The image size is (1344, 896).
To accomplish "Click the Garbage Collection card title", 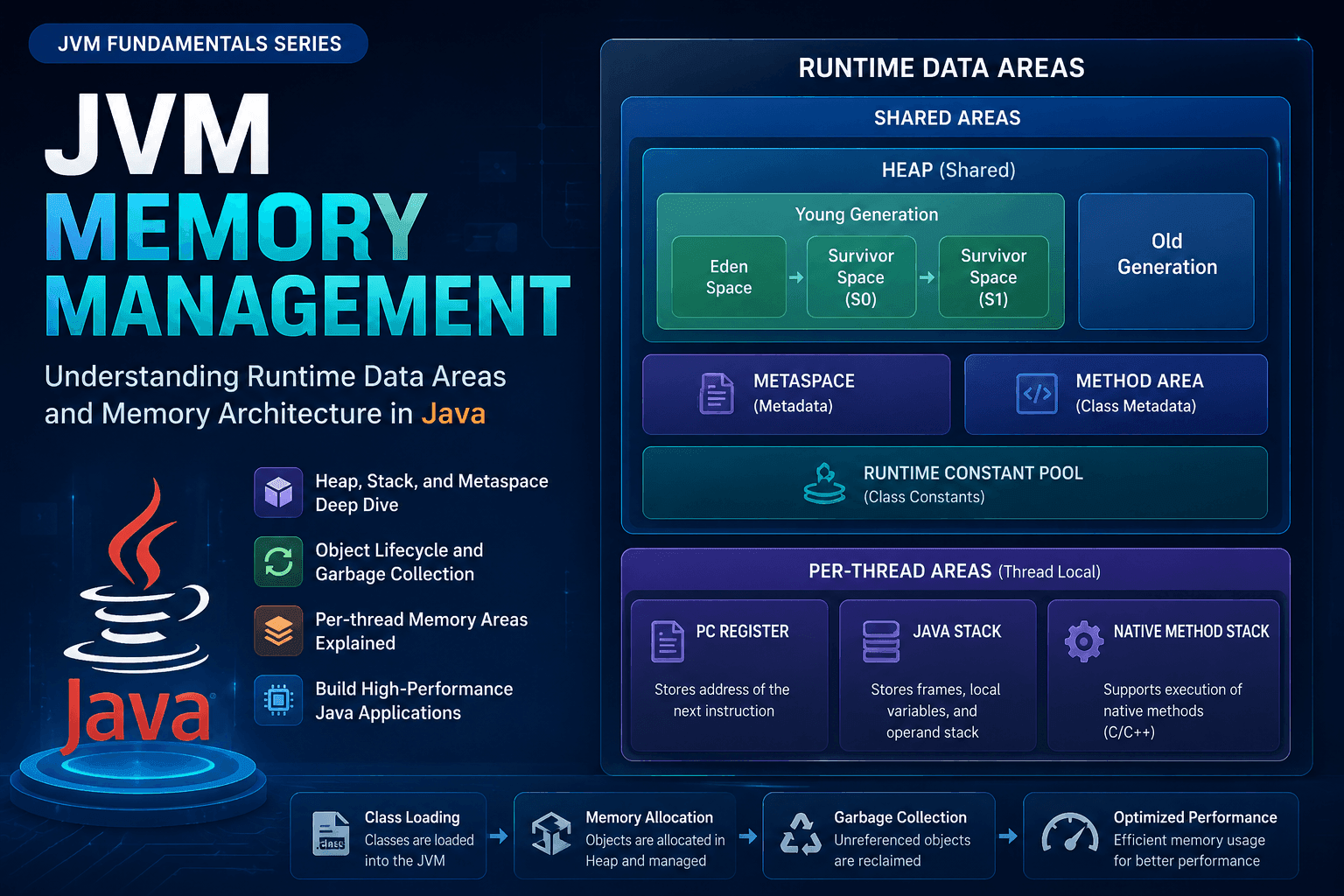I will [900, 817].
